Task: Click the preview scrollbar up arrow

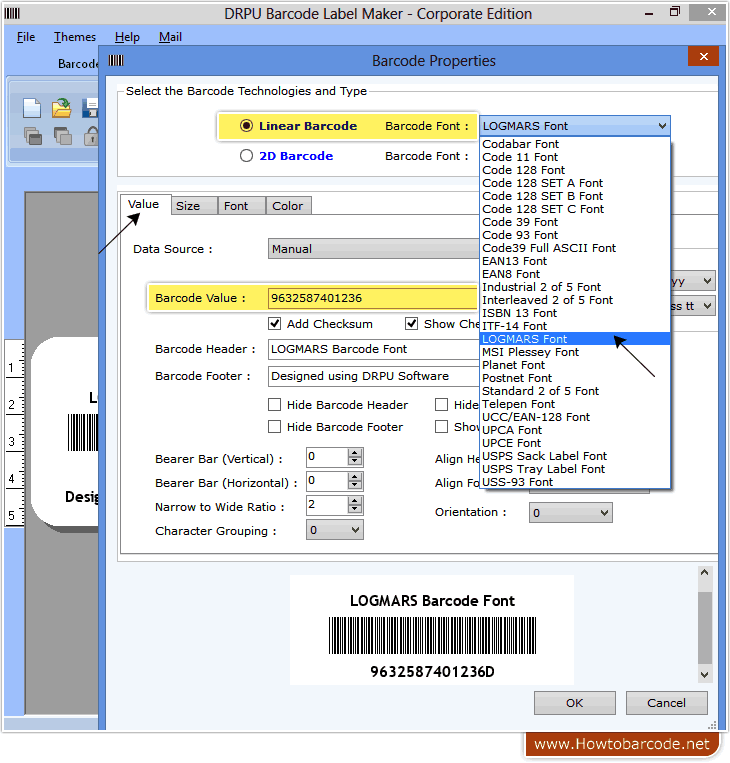Action: point(704,573)
